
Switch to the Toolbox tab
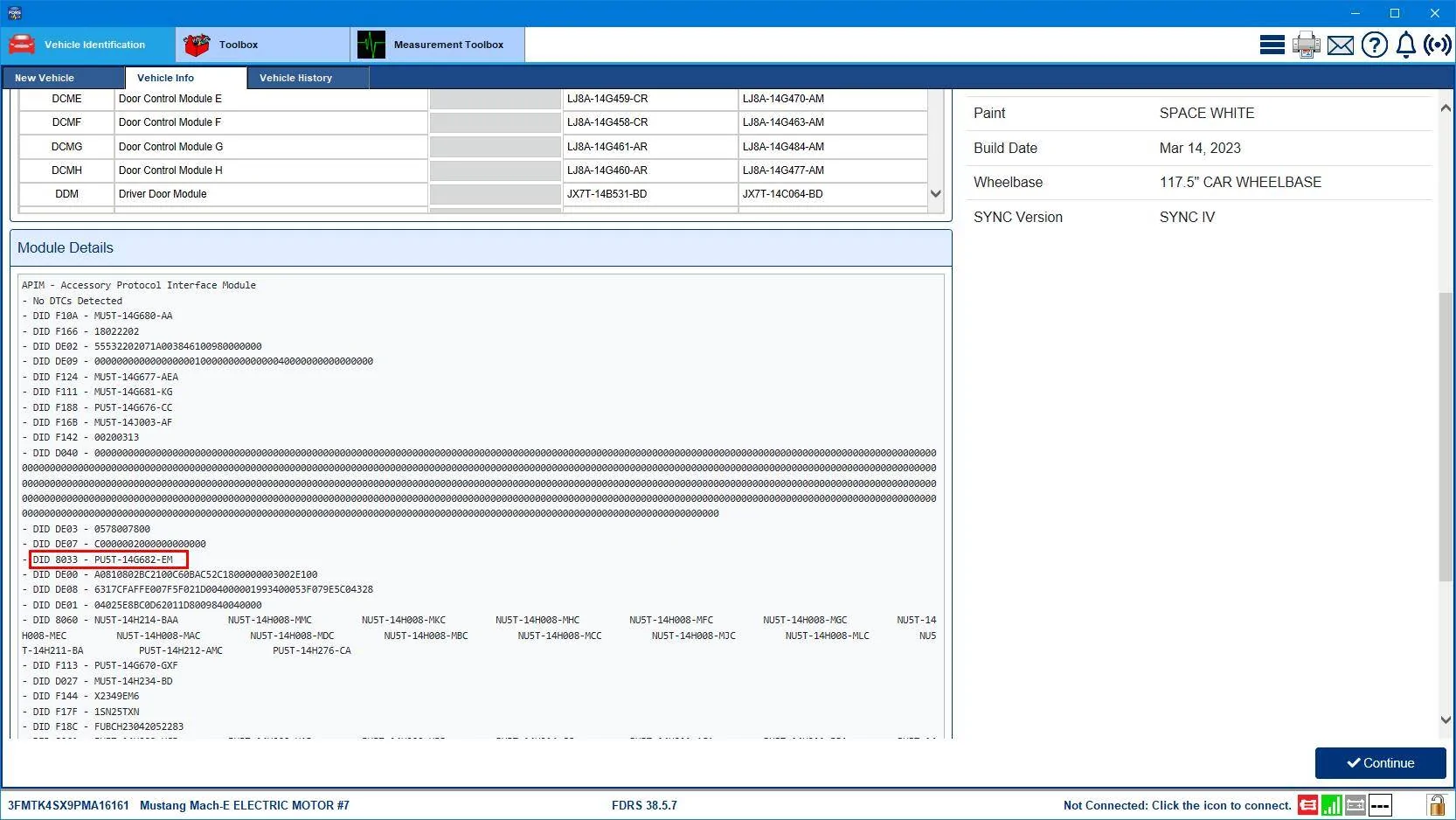263,45
